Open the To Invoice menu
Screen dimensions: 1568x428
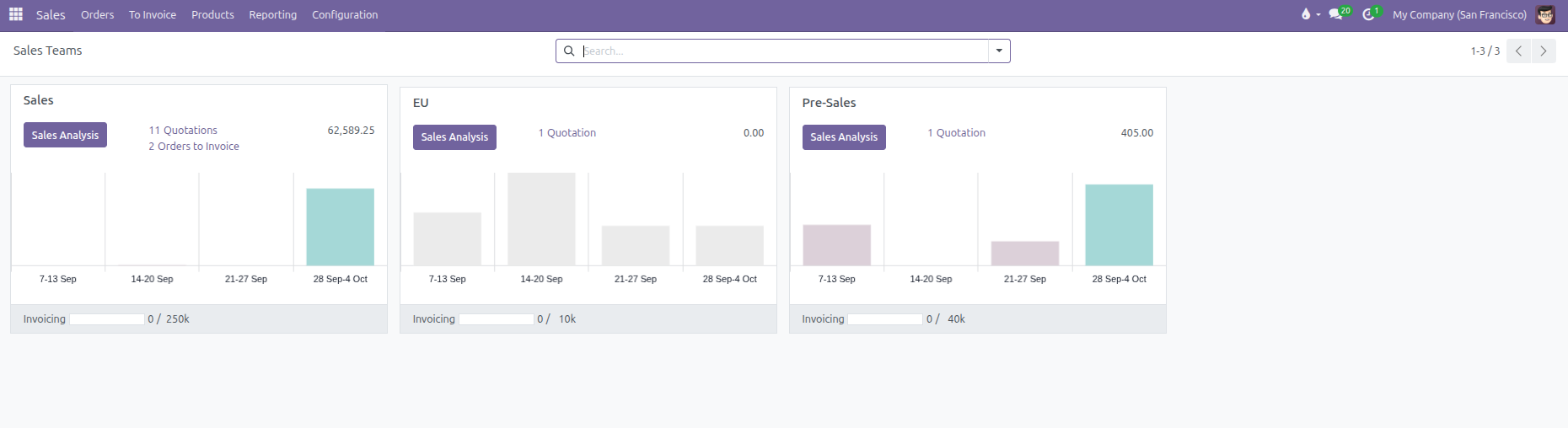point(153,15)
